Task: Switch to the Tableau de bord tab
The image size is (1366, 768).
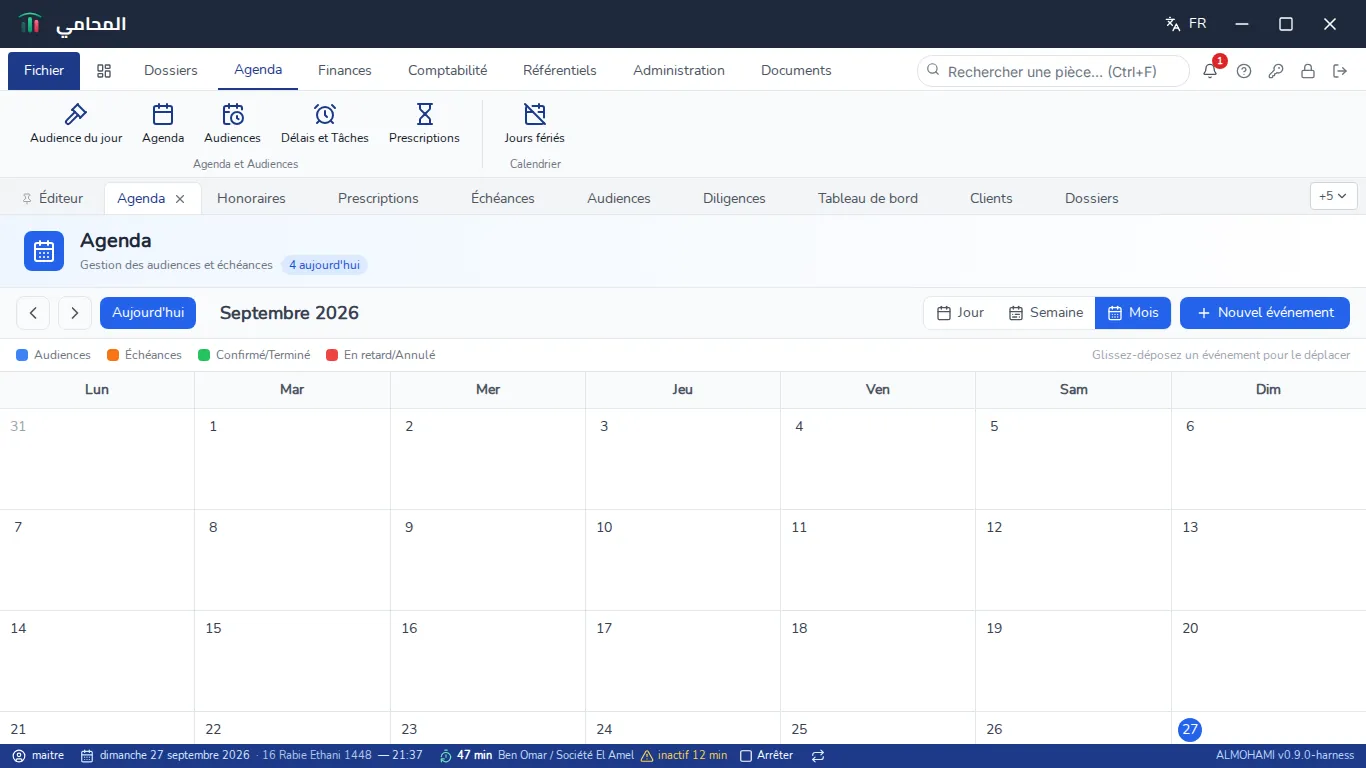Action: pos(868,199)
